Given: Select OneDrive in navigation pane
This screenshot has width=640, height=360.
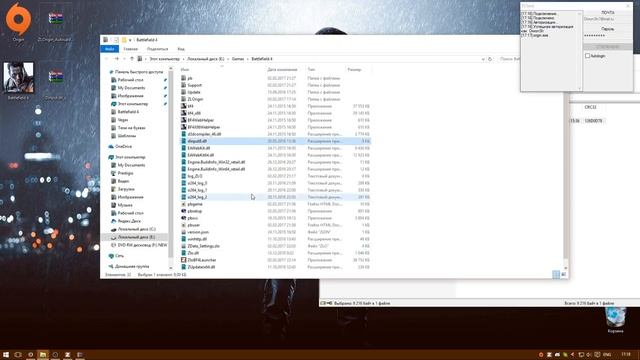Looking at the screenshot, I should (x=120, y=146).
